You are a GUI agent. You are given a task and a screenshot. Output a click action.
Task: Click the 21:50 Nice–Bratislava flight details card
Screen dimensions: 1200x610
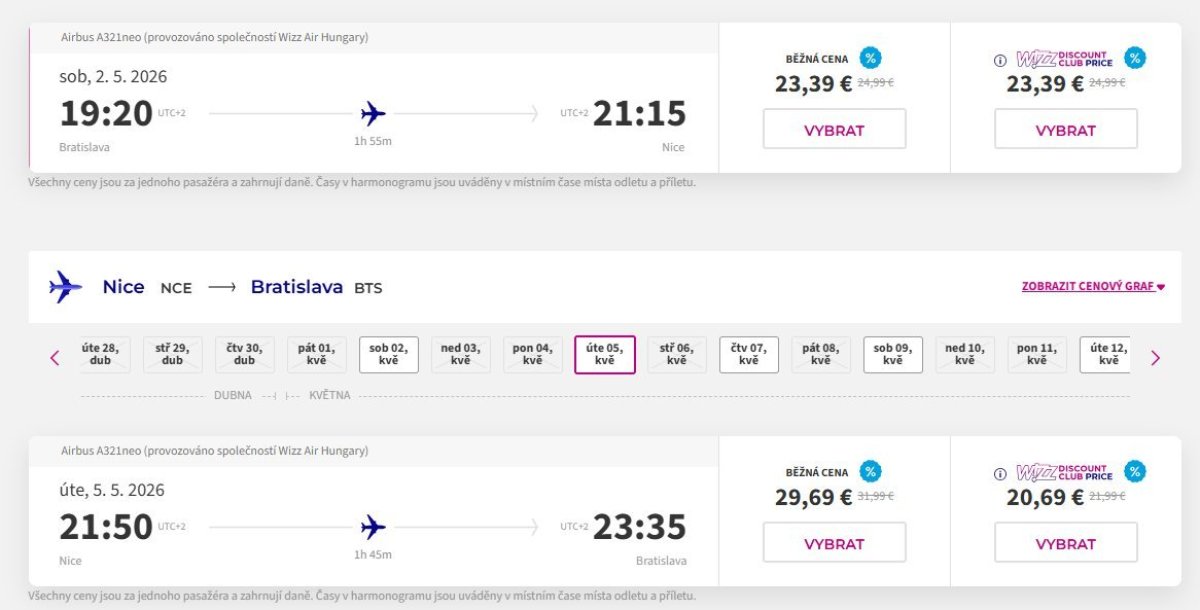(372, 526)
